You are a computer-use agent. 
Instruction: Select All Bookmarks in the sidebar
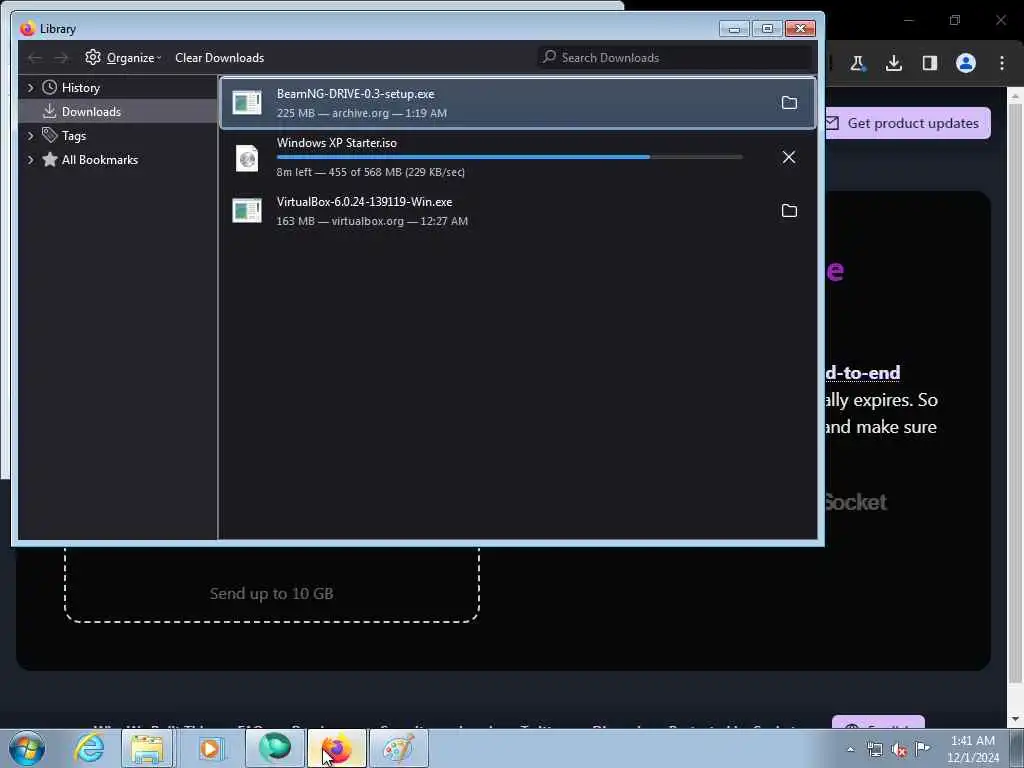click(99, 160)
